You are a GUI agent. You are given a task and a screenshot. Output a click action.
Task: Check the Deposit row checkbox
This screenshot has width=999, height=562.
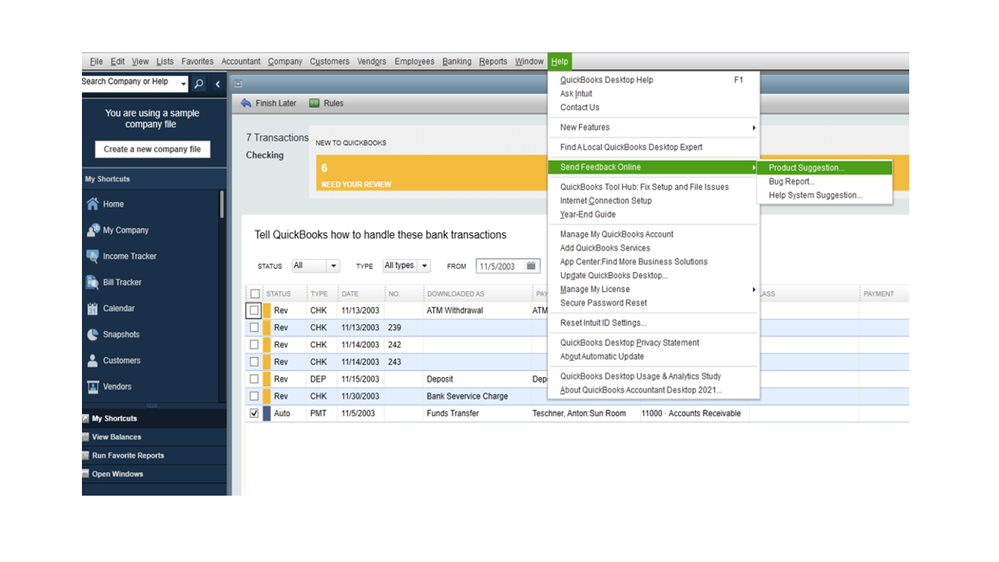(x=254, y=379)
